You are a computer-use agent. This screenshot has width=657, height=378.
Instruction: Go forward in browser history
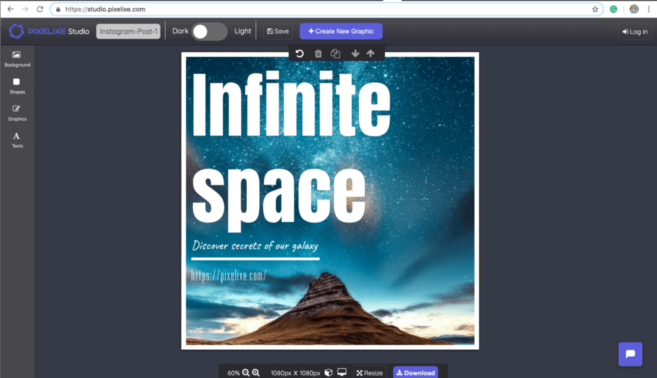coord(25,9)
